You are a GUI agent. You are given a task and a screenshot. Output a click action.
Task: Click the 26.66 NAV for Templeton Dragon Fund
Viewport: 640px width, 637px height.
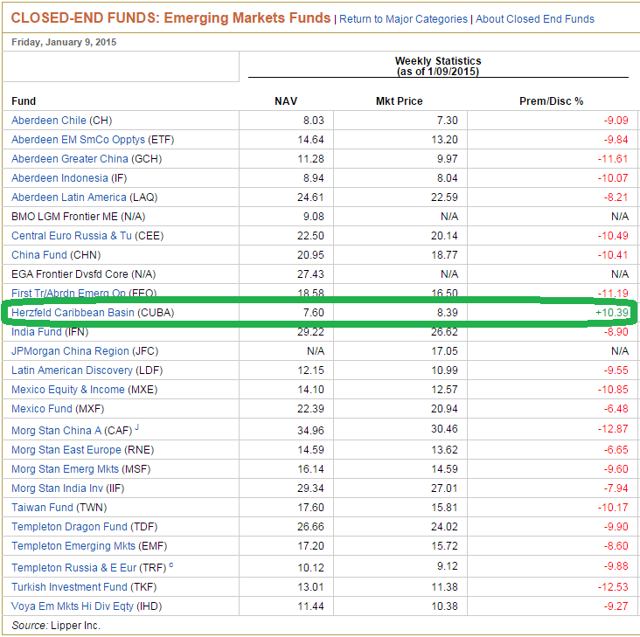pyautogui.click(x=311, y=527)
